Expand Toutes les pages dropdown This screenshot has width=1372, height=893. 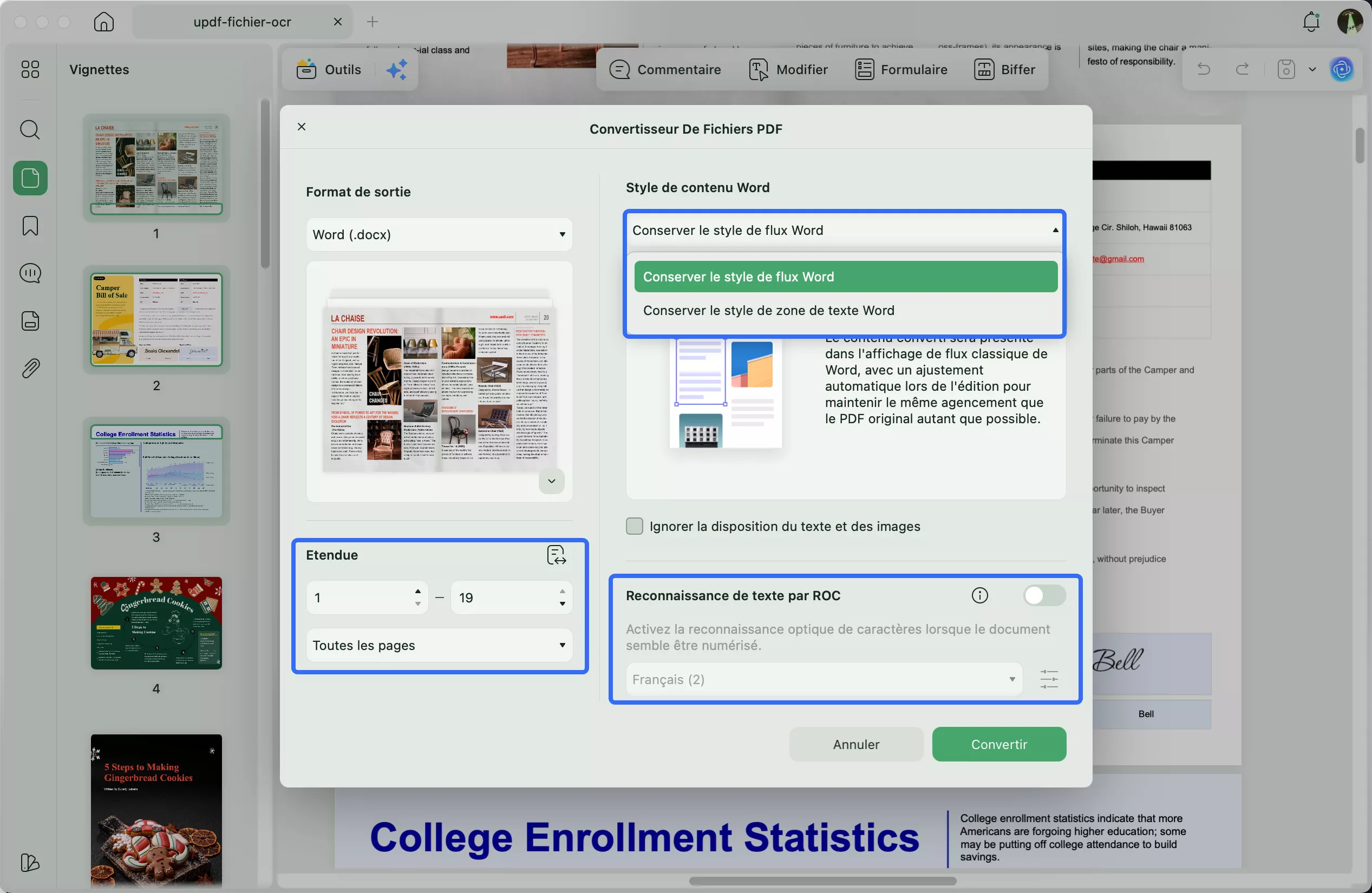(439, 645)
